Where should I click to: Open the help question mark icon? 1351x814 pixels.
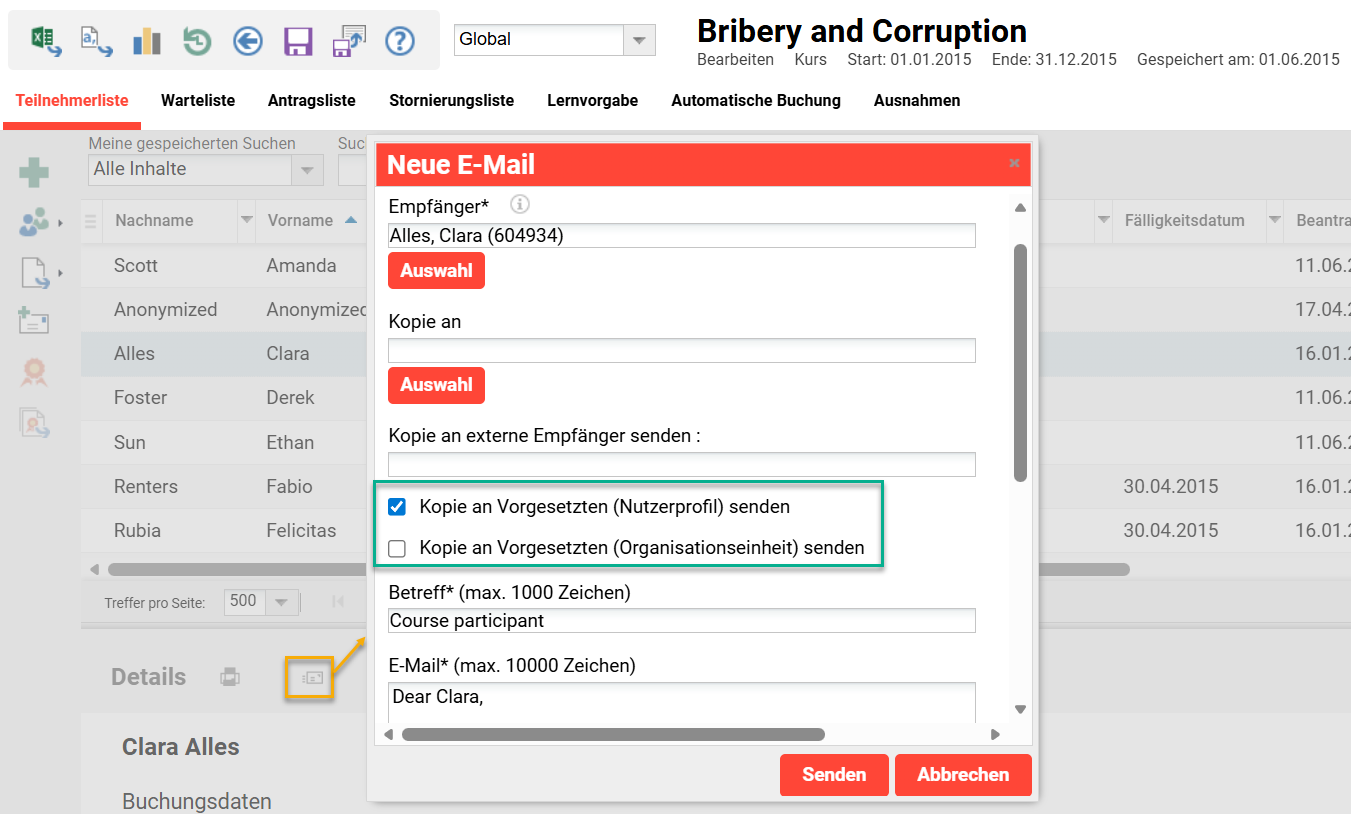pyautogui.click(x=400, y=41)
